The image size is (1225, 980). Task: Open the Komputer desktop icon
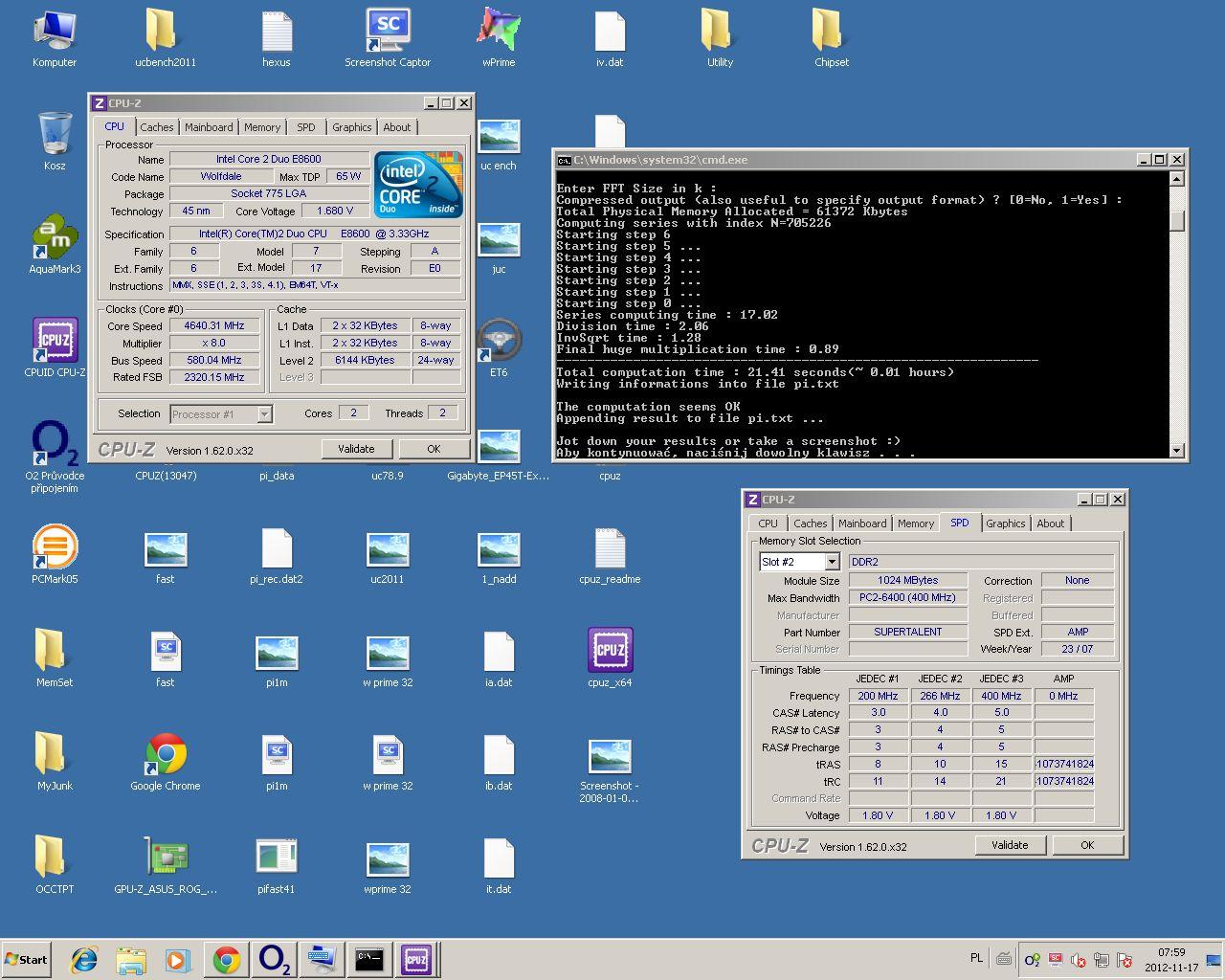pos(55,38)
